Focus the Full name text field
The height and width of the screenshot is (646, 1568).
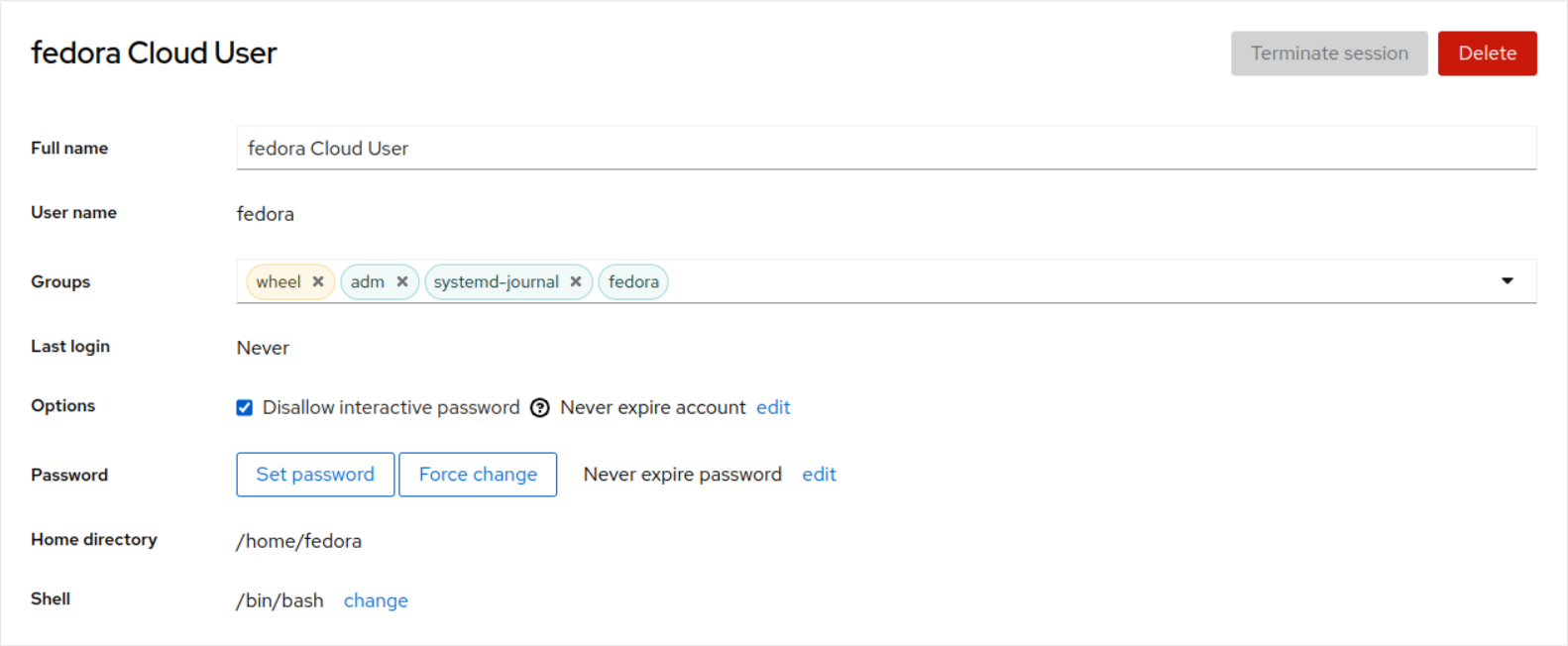click(885, 149)
